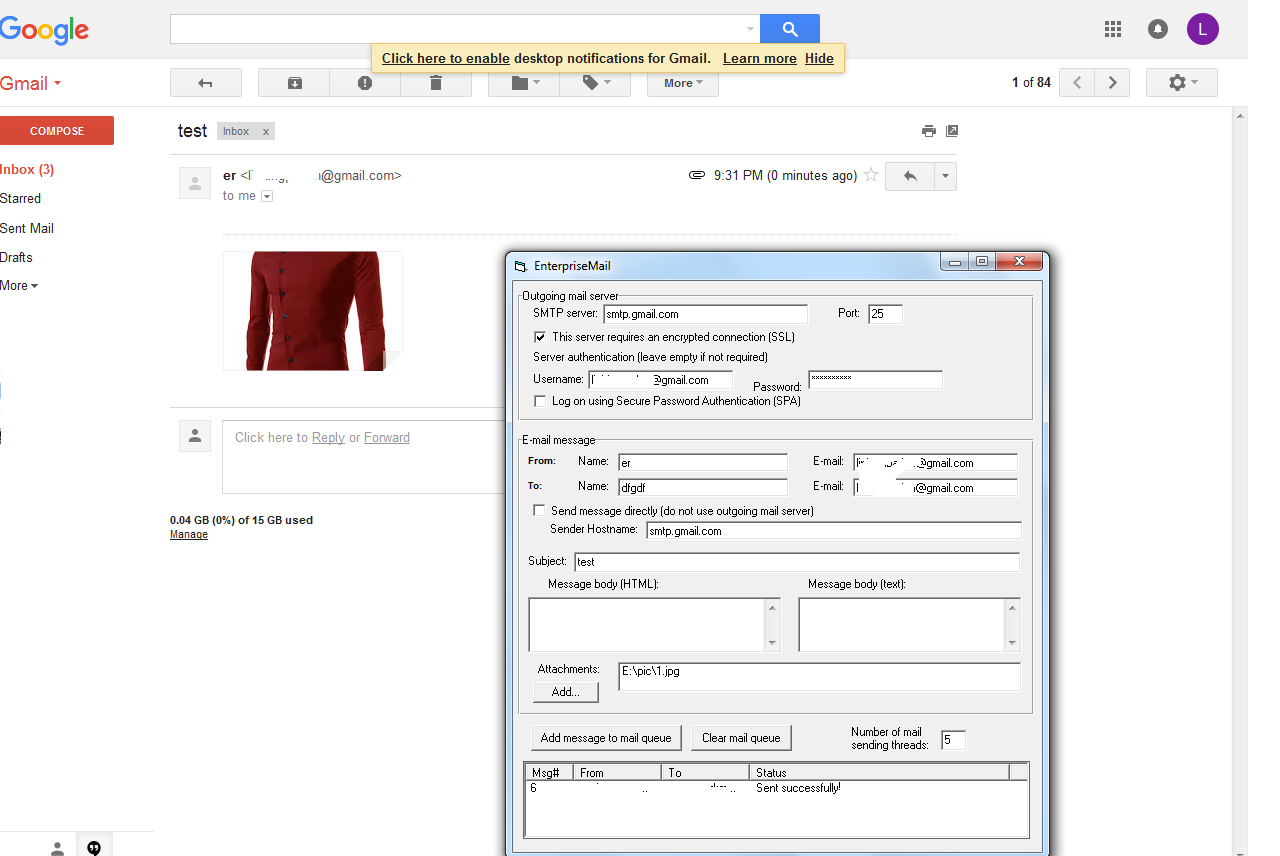Click the 'Sent successfully!' queue row
The image size is (1280, 856).
776,788
